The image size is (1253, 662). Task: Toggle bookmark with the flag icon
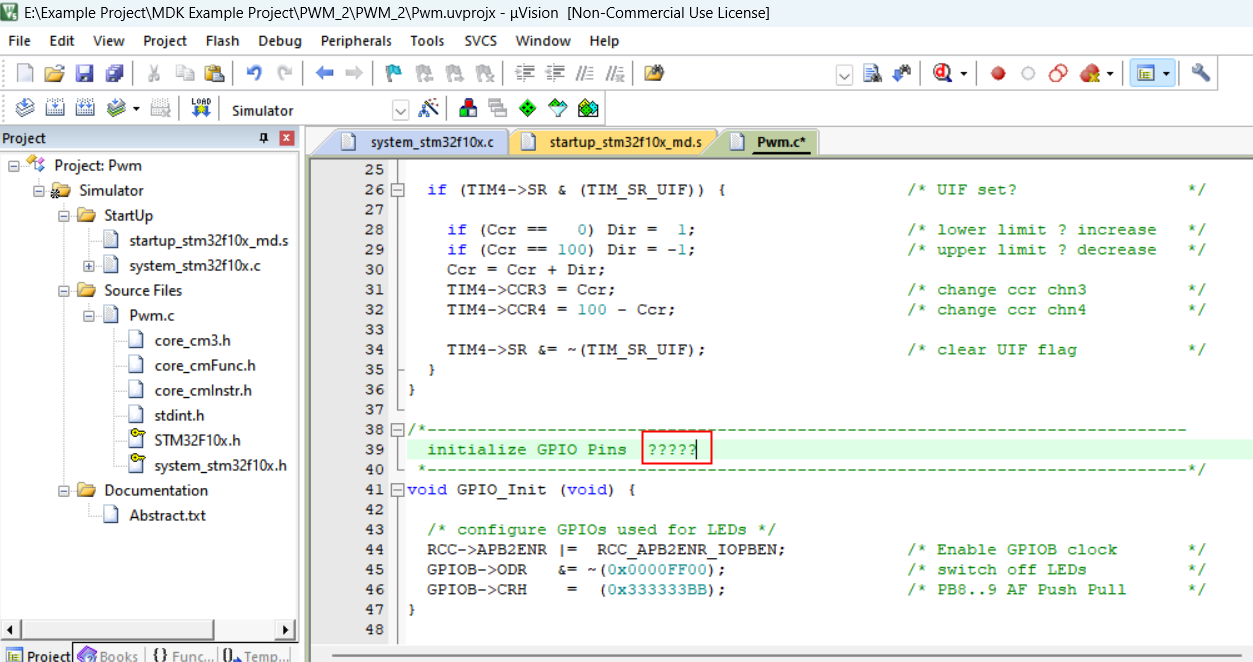[393, 73]
